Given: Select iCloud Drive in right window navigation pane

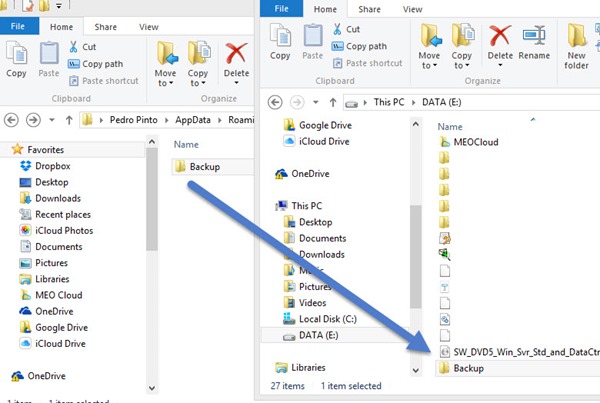Looking at the screenshot, I should (316, 142).
